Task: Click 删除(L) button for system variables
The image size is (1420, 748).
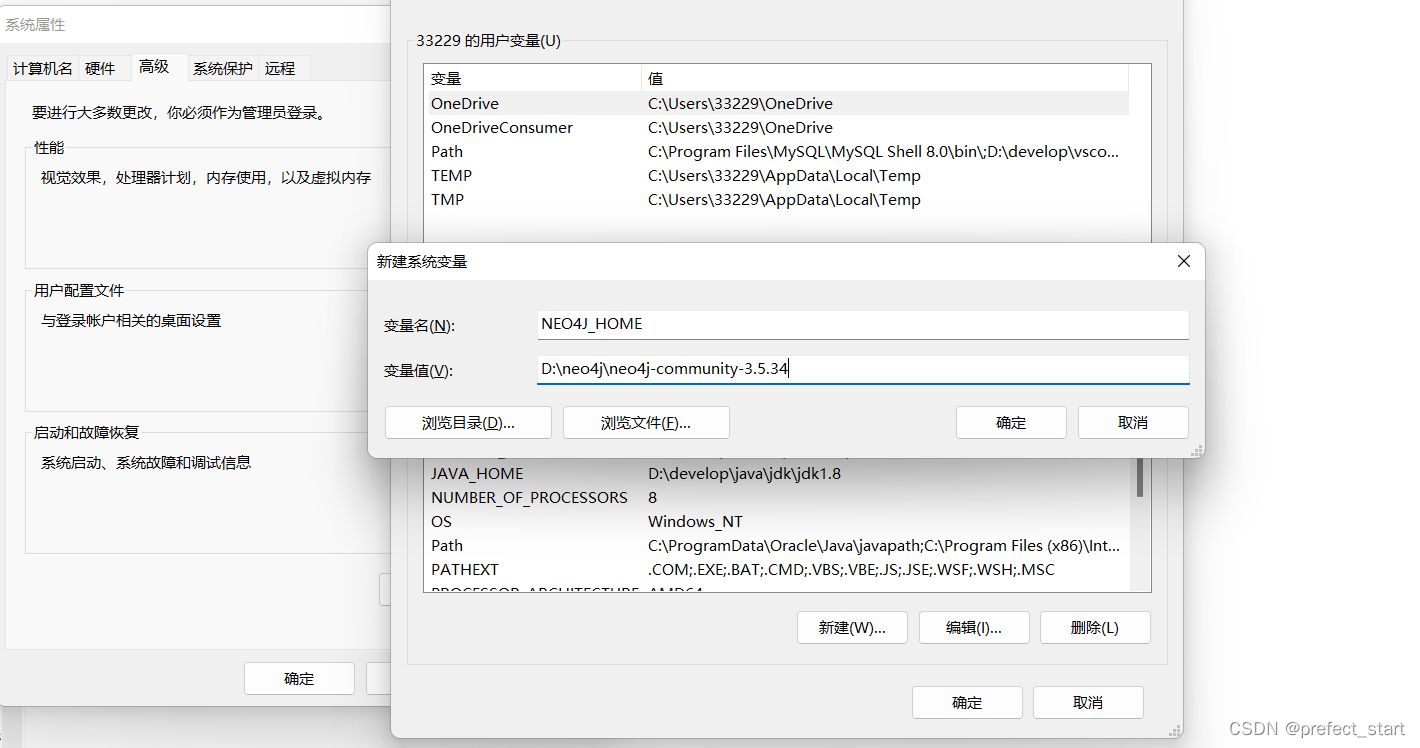Action: click(1095, 628)
